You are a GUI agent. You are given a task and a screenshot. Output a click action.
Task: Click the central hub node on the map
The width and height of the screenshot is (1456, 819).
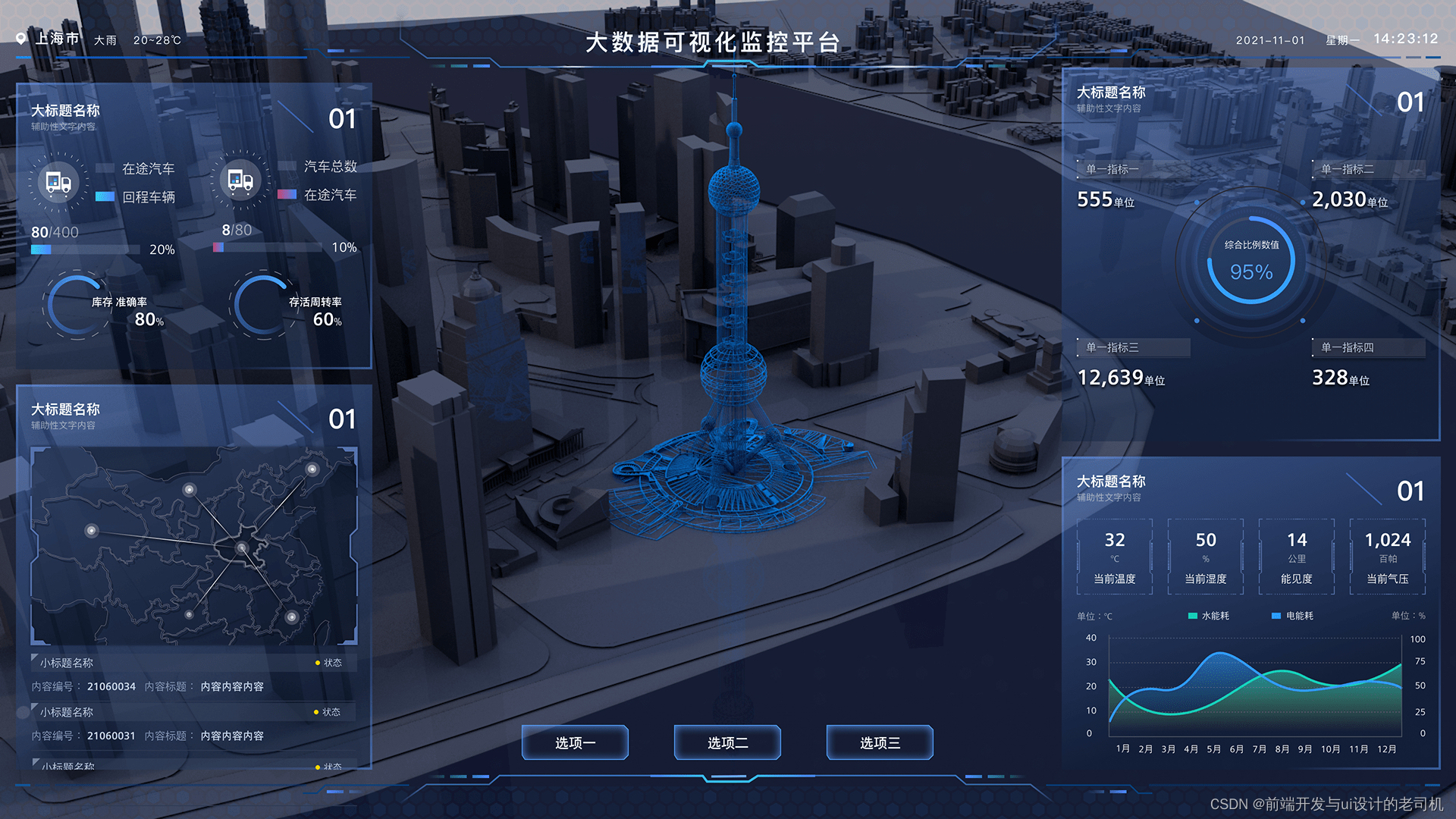coord(241,548)
